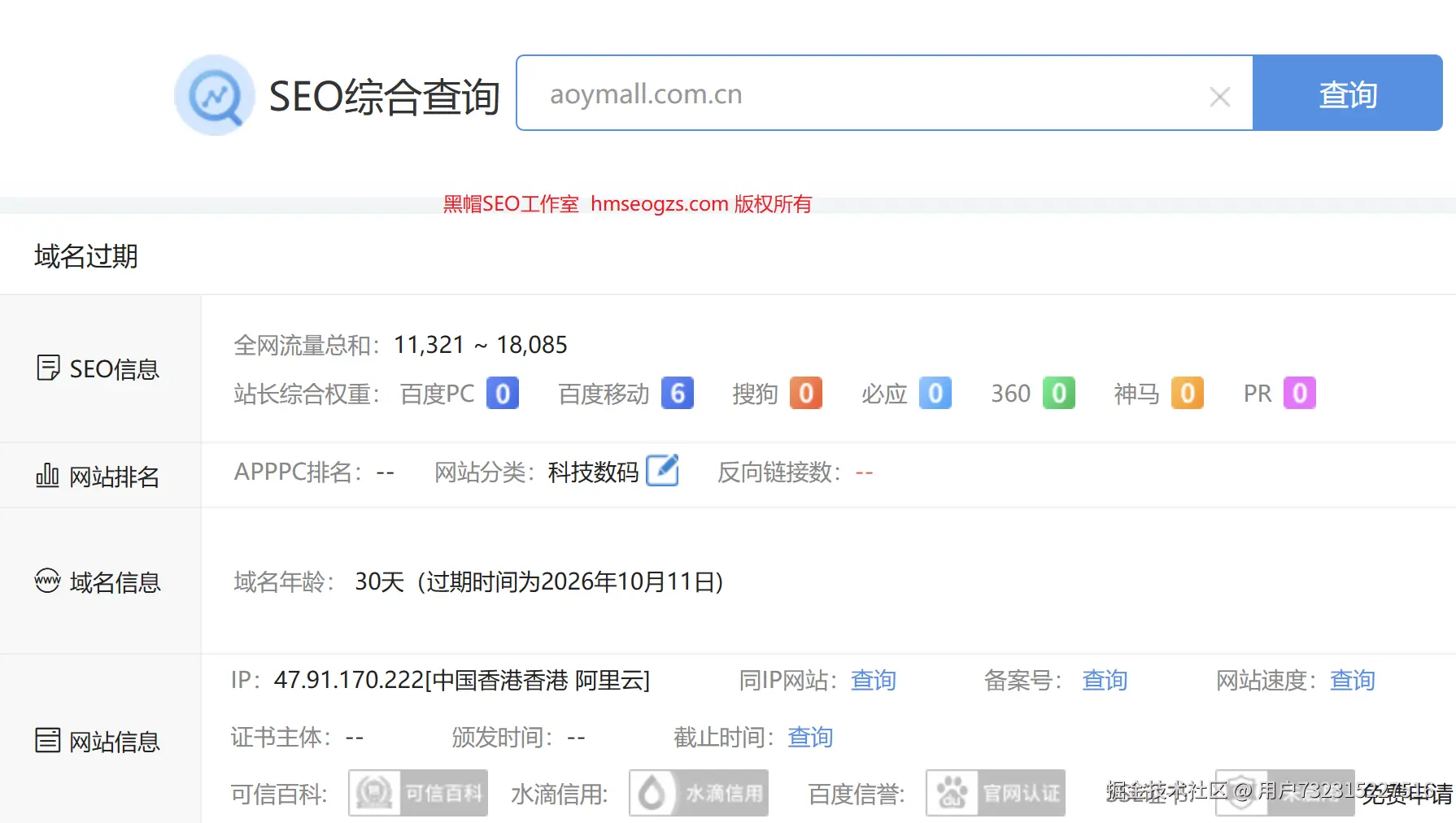Expand the 域名过期 section header
Viewport: 1456px width, 823px height.
tap(85, 255)
